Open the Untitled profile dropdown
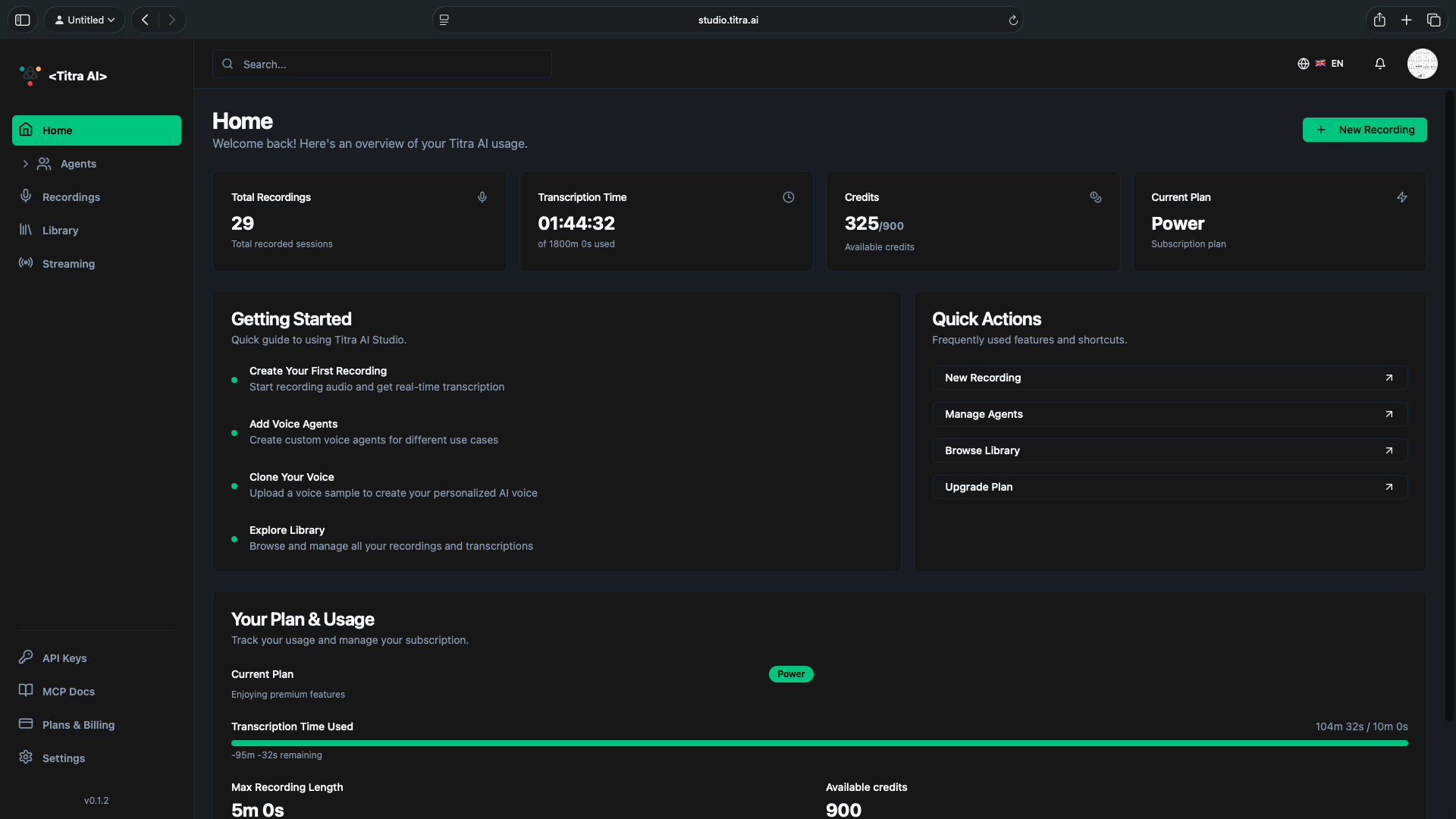The height and width of the screenshot is (819, 1456). point(84,20)
